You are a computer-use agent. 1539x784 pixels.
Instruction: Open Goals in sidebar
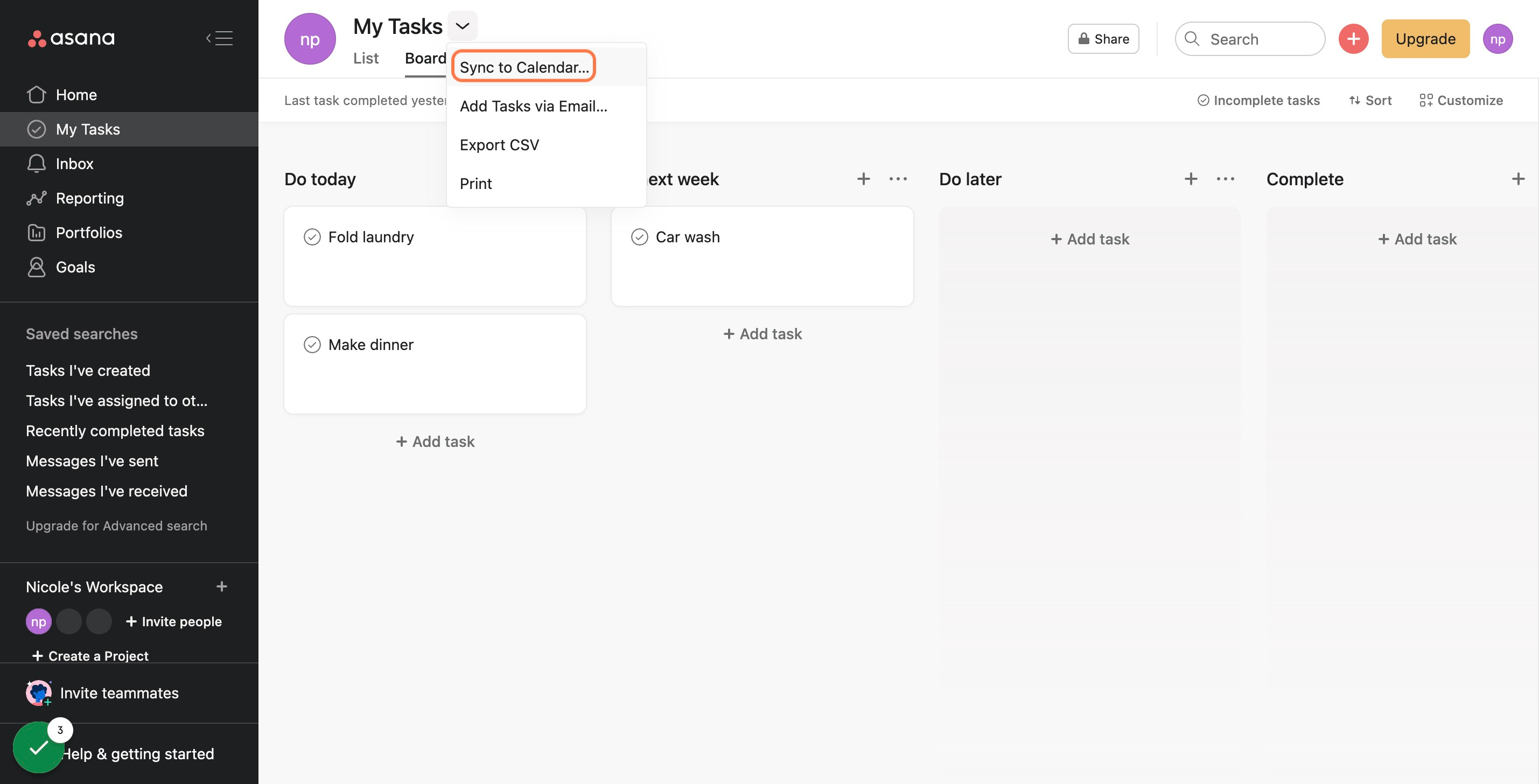129,267
